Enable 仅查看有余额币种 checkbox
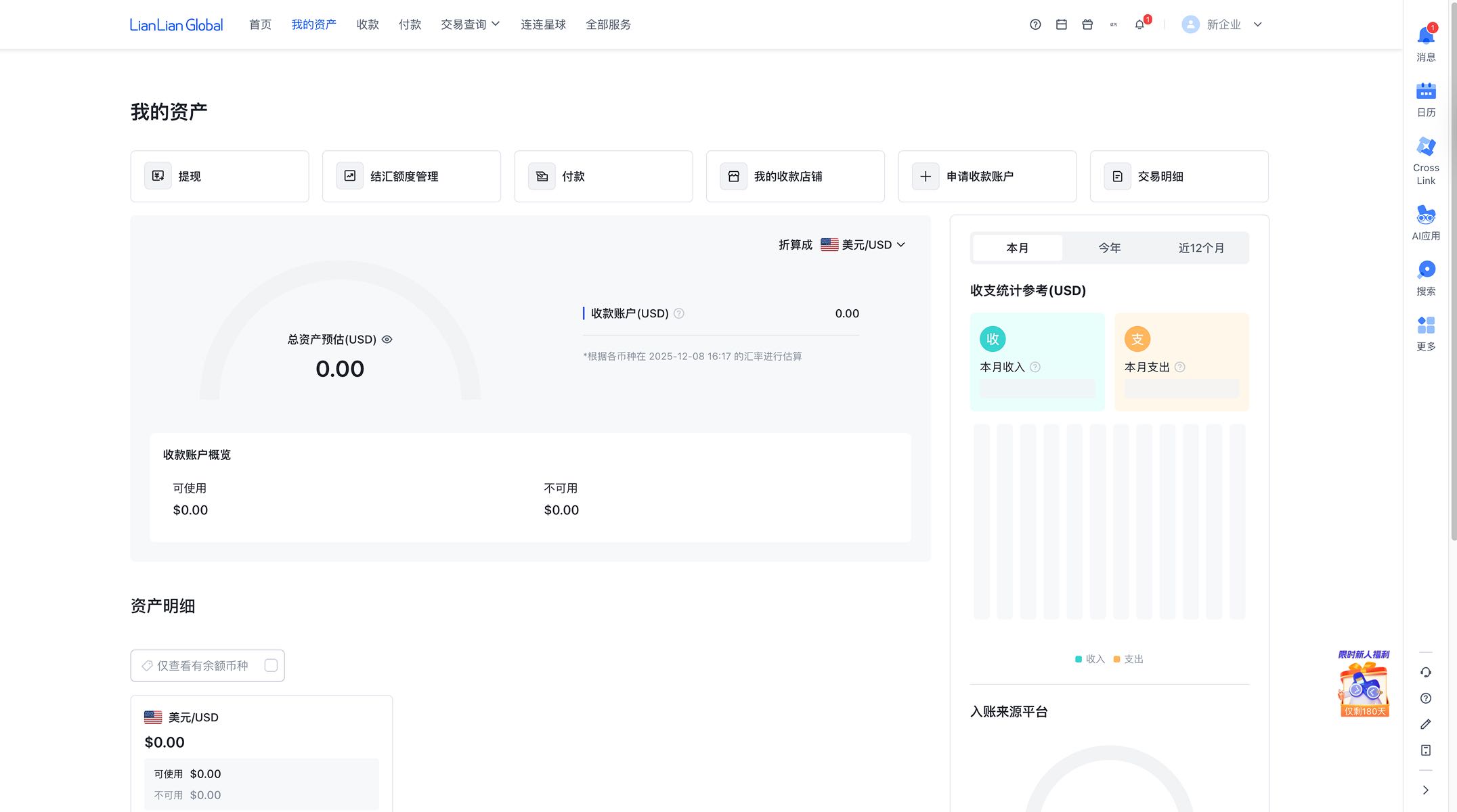This screenshot has height=812, width=1457. (x=271, y=666)
